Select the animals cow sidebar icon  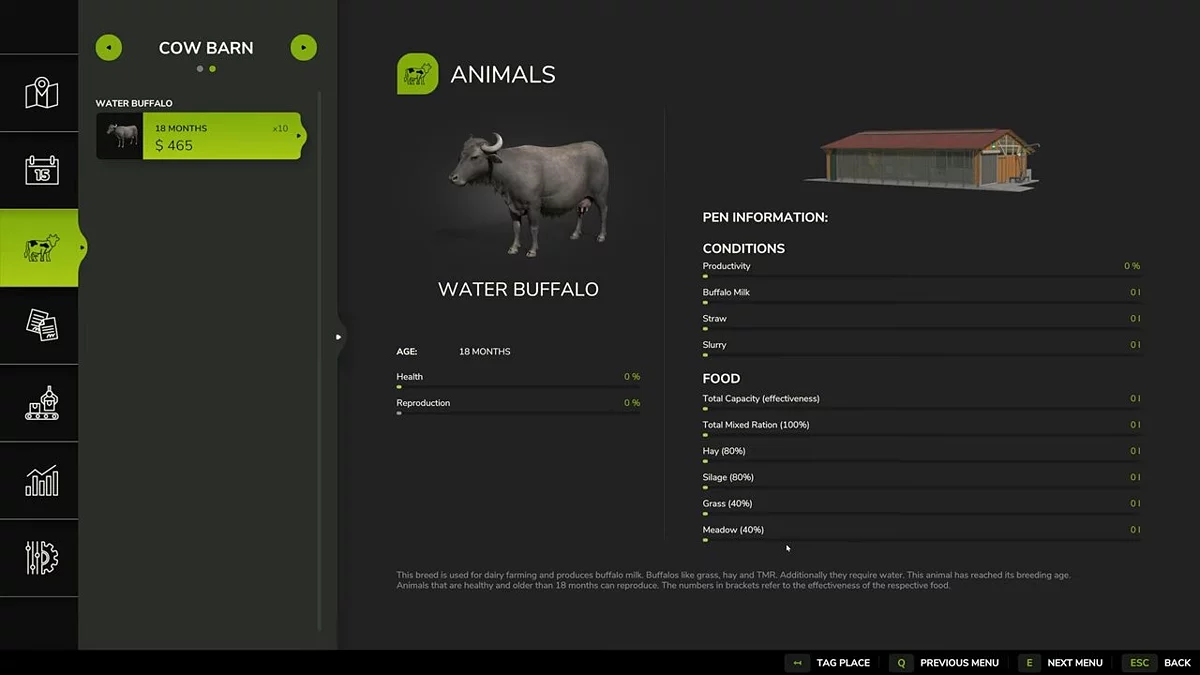tap(41, 248)
